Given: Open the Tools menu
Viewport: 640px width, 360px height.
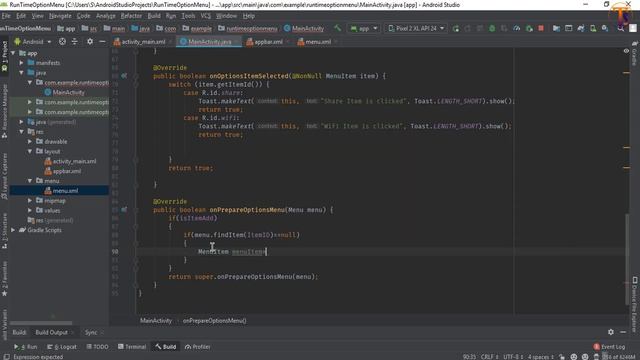Looking at the screenshot, I should tap(188, 16).
